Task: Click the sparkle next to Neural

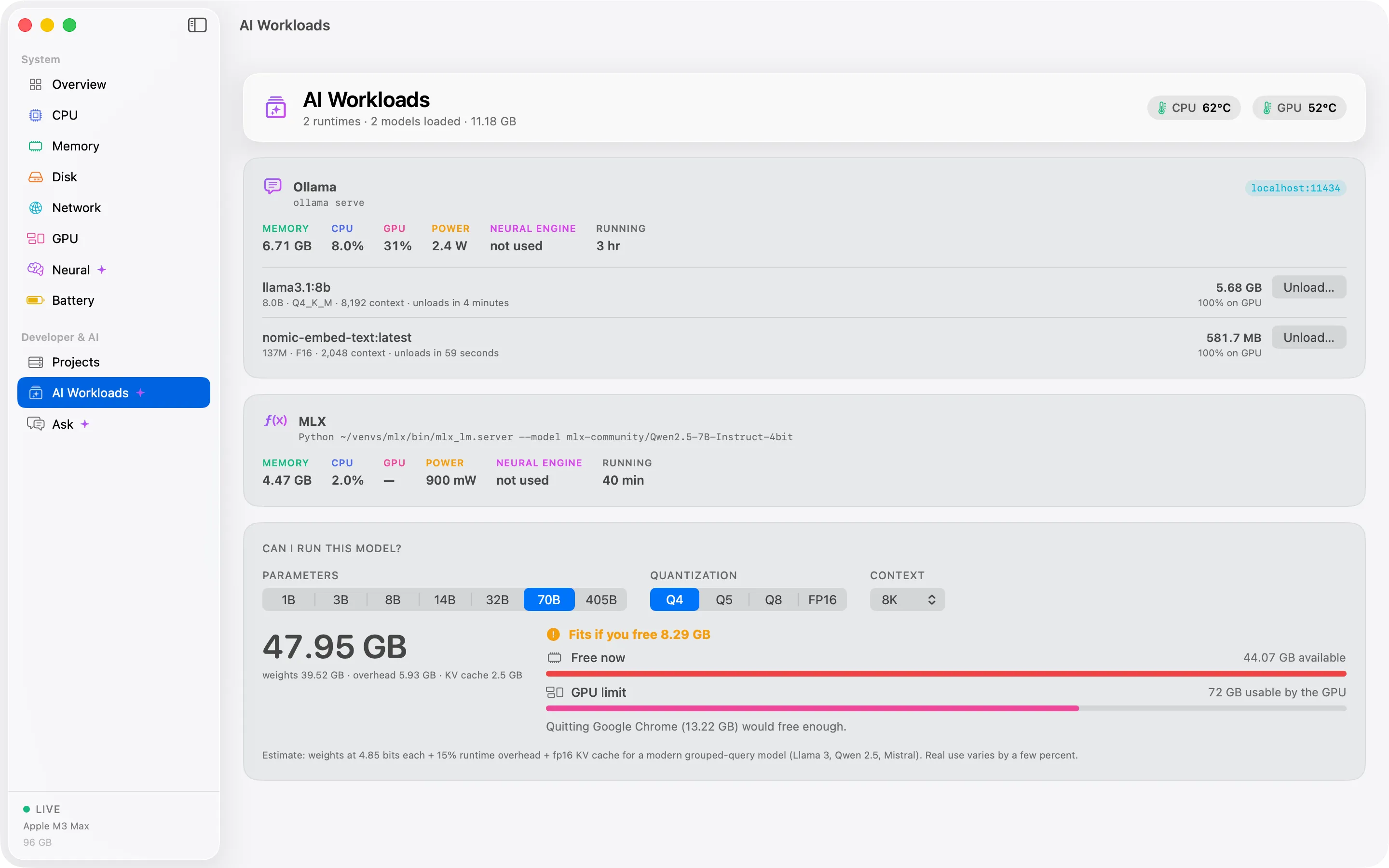Action: click(x=102, y=269)
